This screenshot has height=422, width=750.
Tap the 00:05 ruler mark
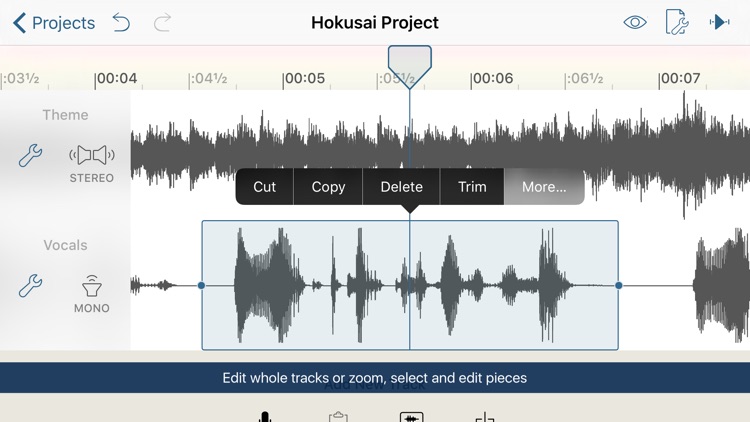coord(304,78)
